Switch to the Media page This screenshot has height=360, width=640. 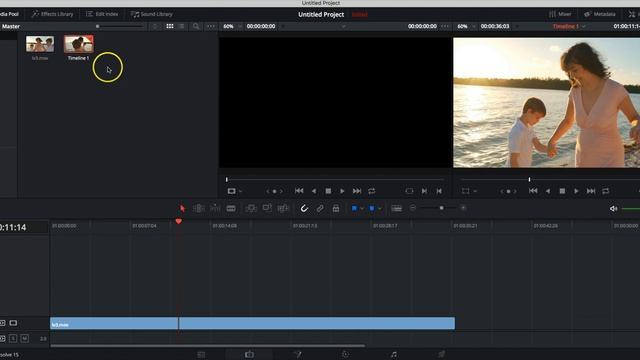point(201,355)
